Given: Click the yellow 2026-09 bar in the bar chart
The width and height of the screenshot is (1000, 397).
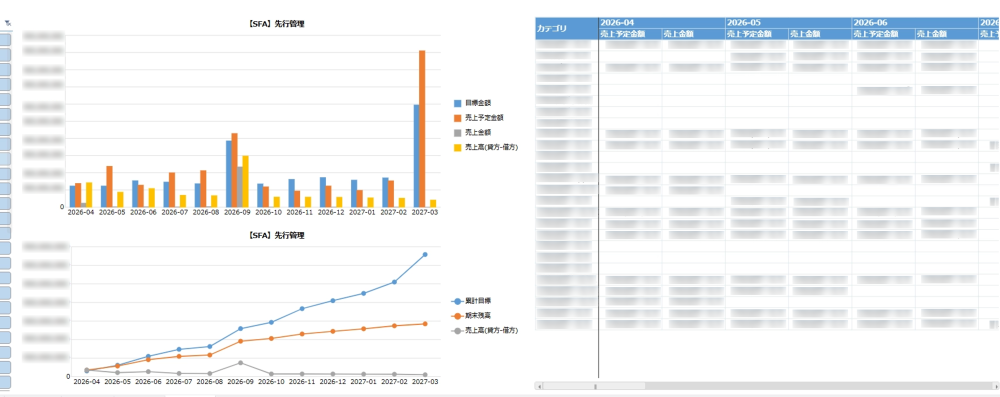Looking at the screenshot, I should [246, 181].
